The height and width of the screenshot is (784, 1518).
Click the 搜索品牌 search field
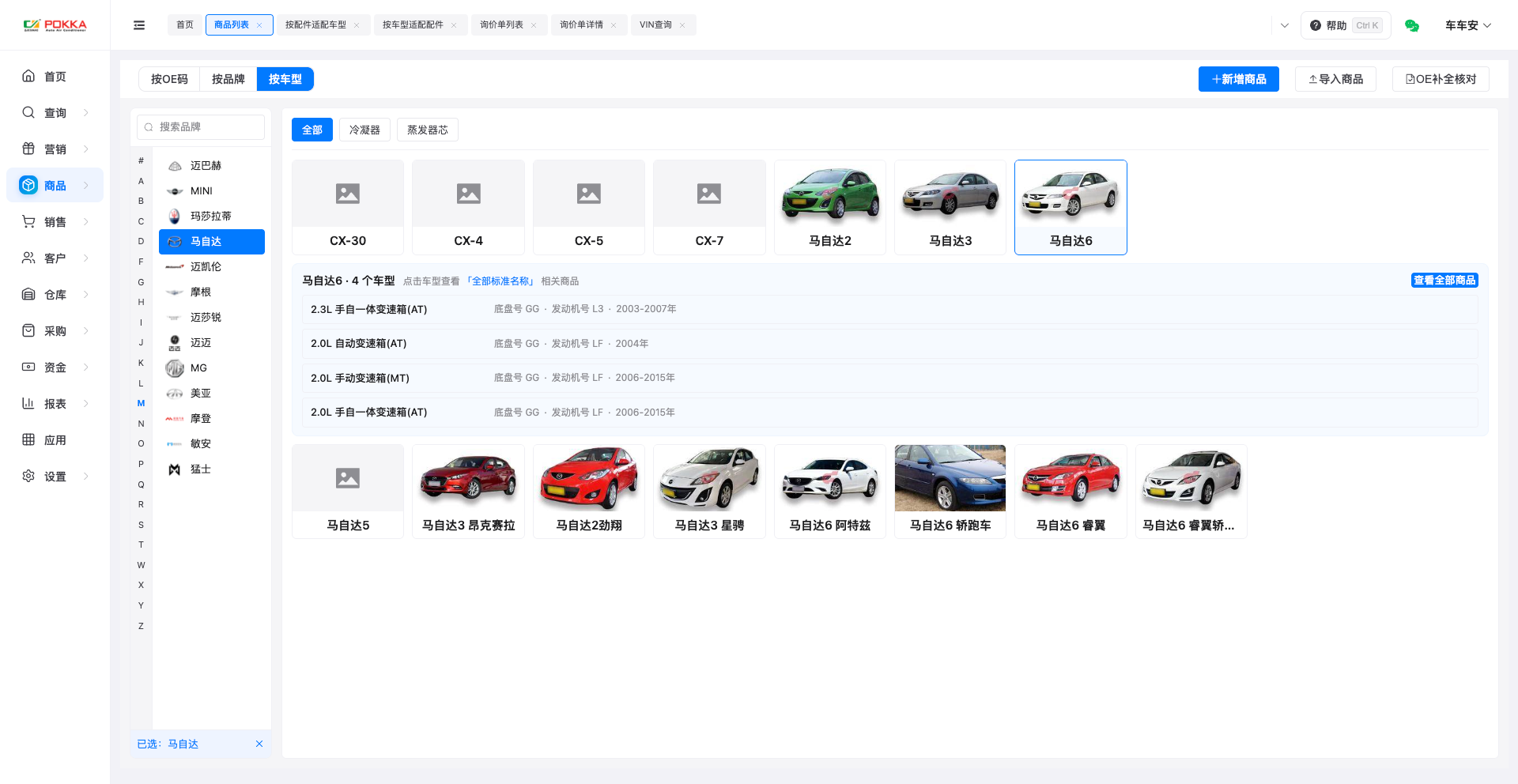point(201,126)
